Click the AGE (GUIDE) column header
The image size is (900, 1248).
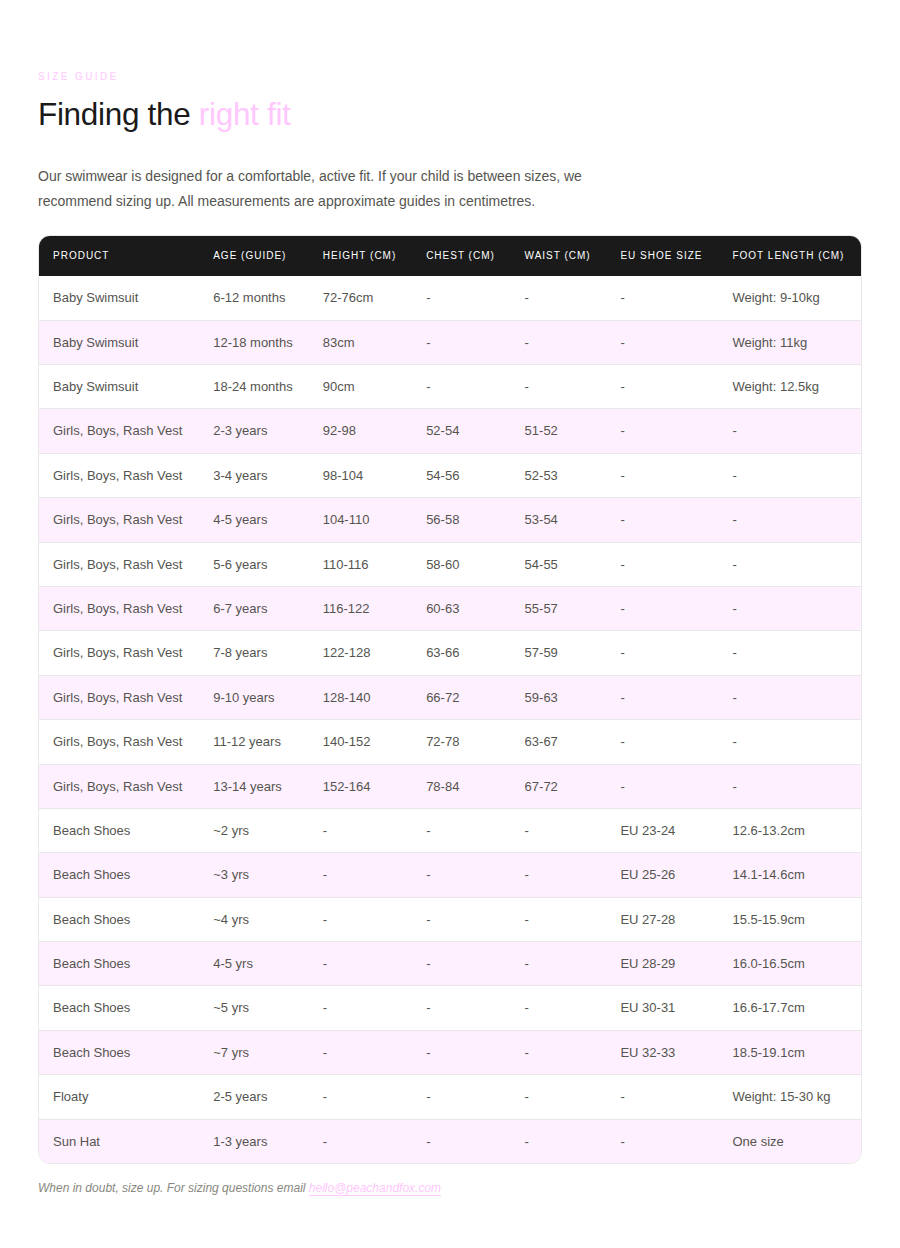coord(249,256)
